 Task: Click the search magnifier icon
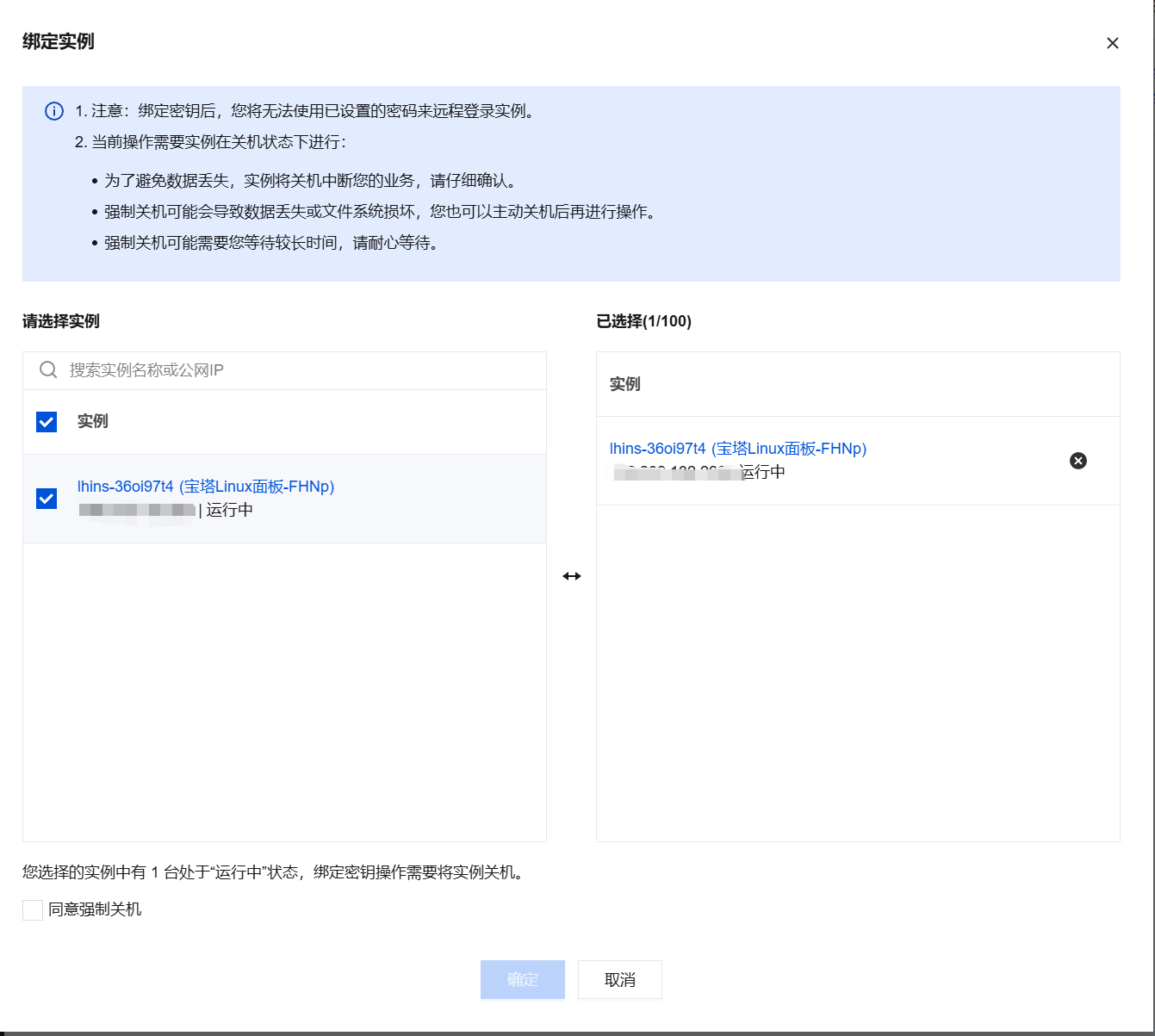pos(48,370)
